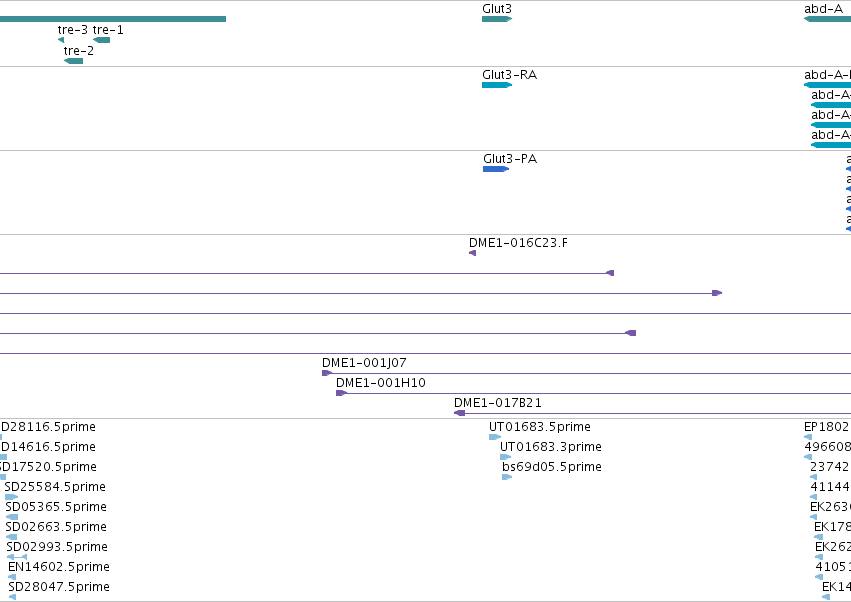Click the SD05365.5prime label
Screen dimensions: 851x602
pyautogui.click(x=56, y=507)
